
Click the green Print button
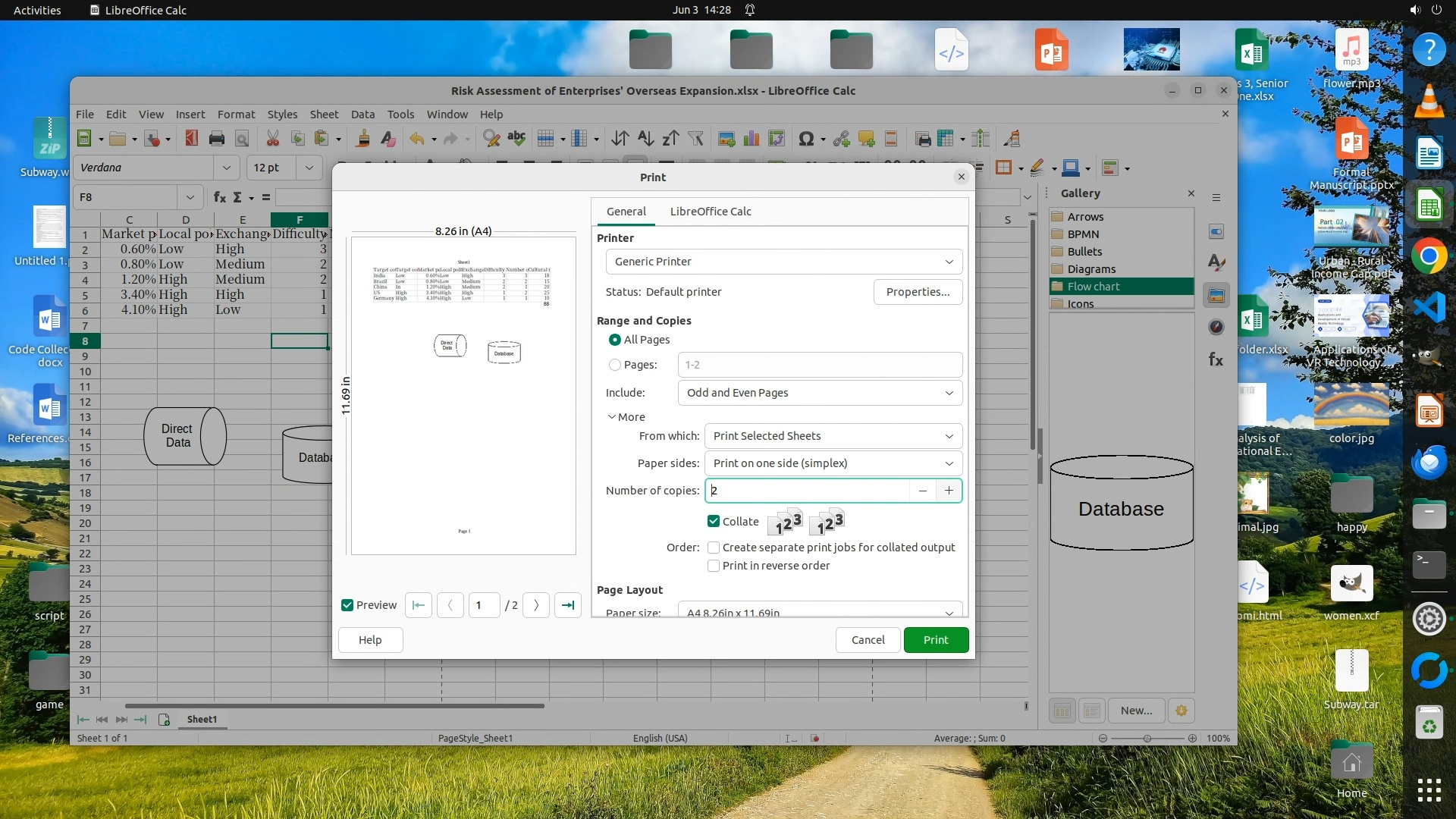tap(935, 640)
